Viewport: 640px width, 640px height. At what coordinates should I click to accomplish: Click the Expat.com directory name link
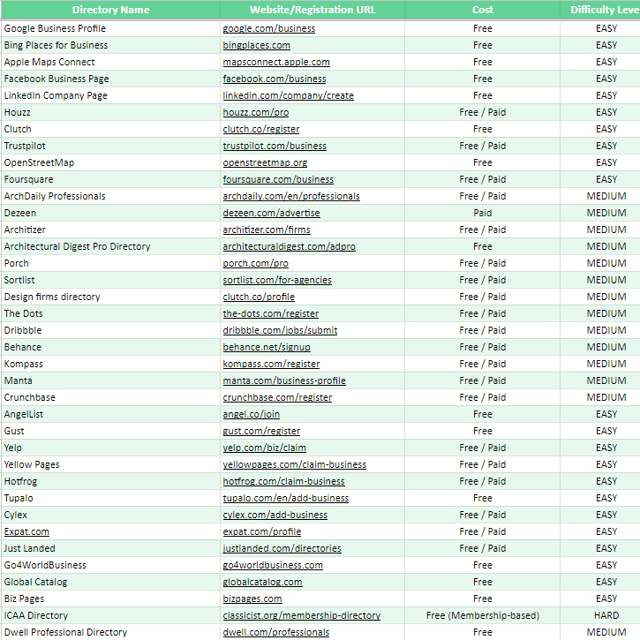pos(27,531)
